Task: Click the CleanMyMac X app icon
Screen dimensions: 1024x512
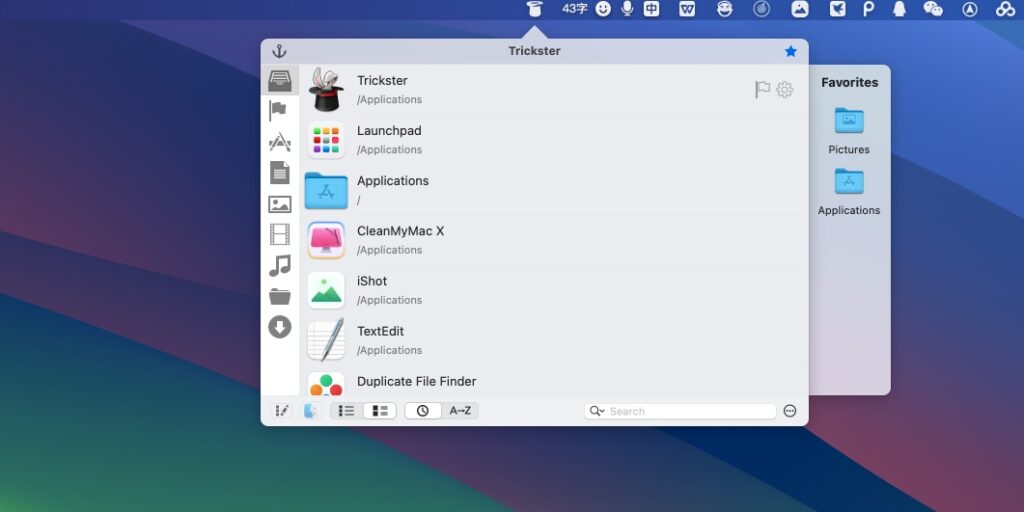Action: pos(326,240)
